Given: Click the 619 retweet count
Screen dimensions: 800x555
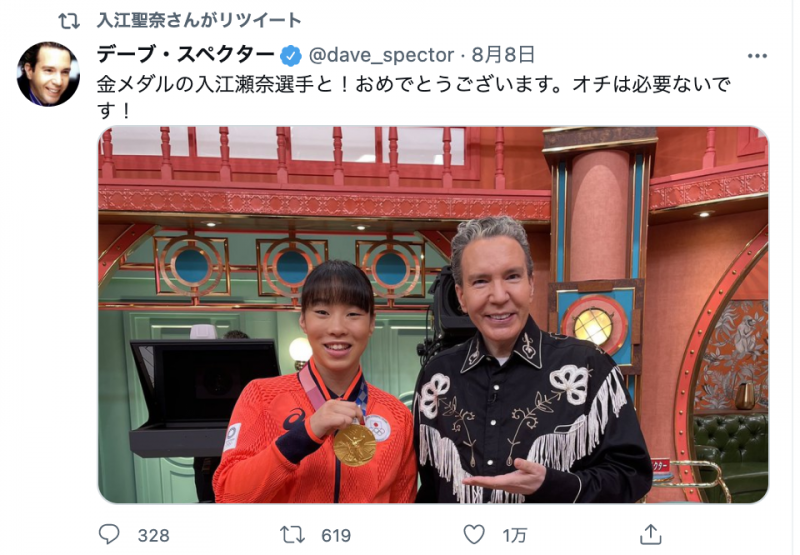Looking at the screenshot, I should [x=336, y=536].
